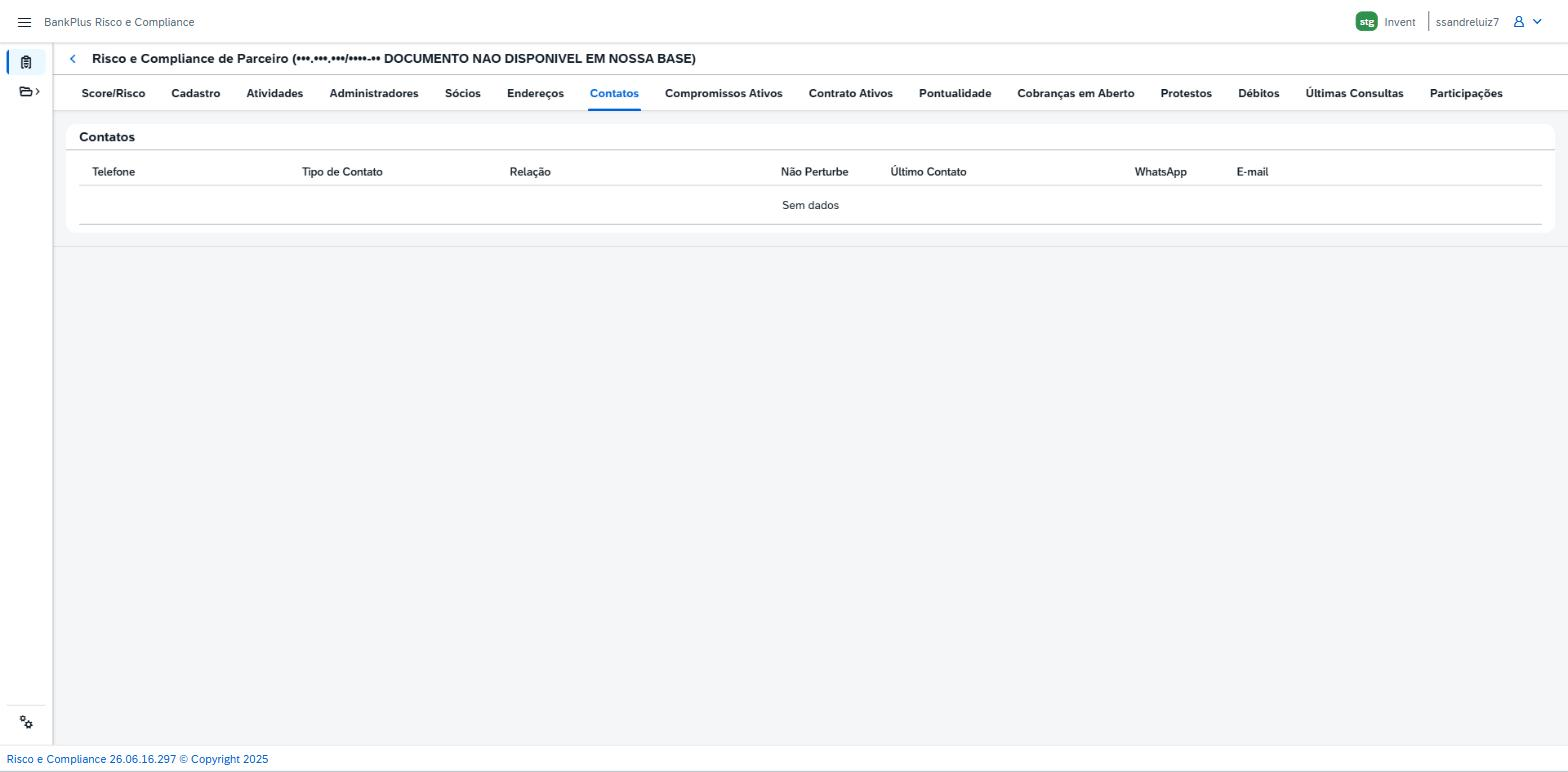The height and width of the screenshot is (772, 1568).
Task: Expand the folder item in sidebar
Action: click(x=30, y=92)
